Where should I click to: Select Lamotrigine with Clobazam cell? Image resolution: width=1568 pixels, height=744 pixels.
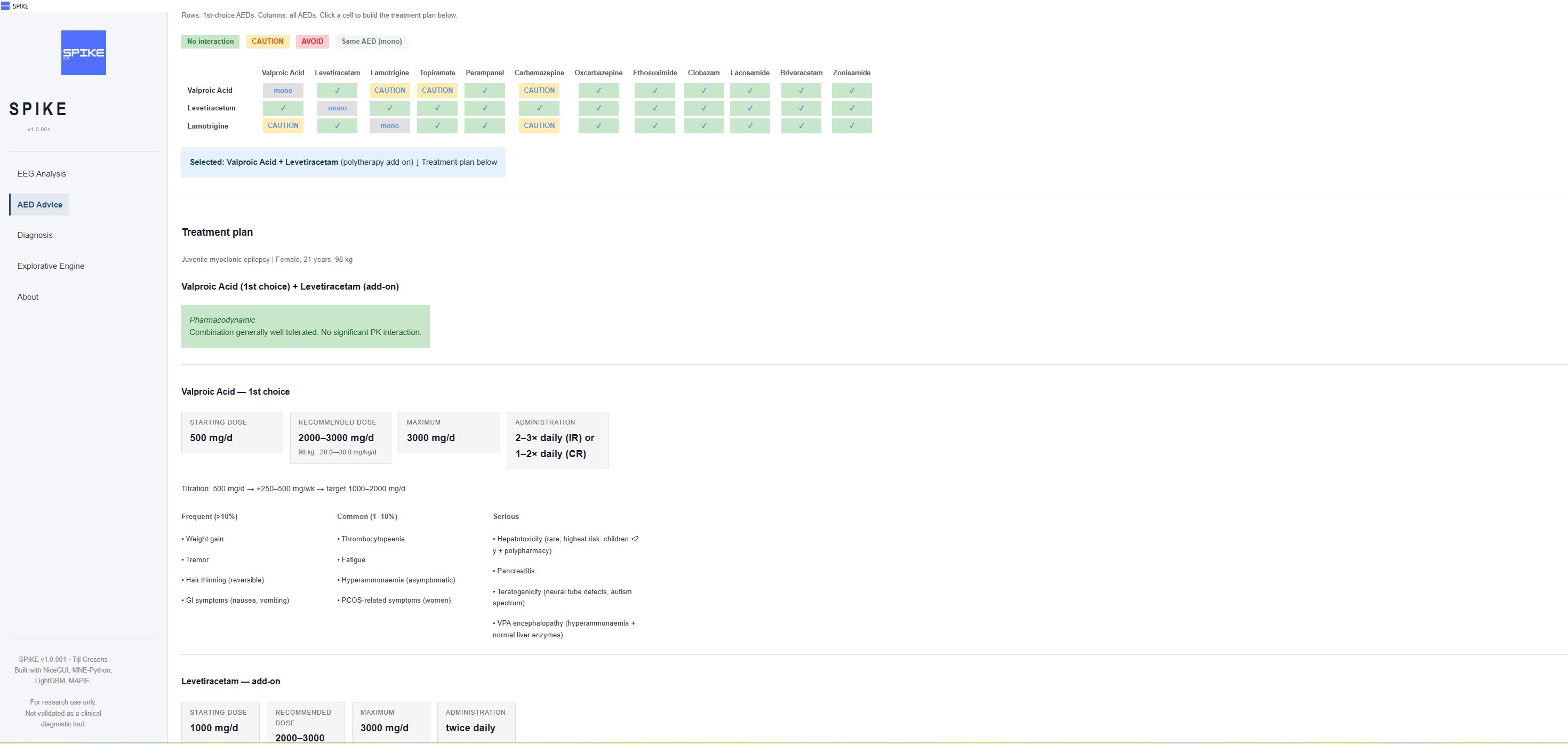(x=703, y=126)
